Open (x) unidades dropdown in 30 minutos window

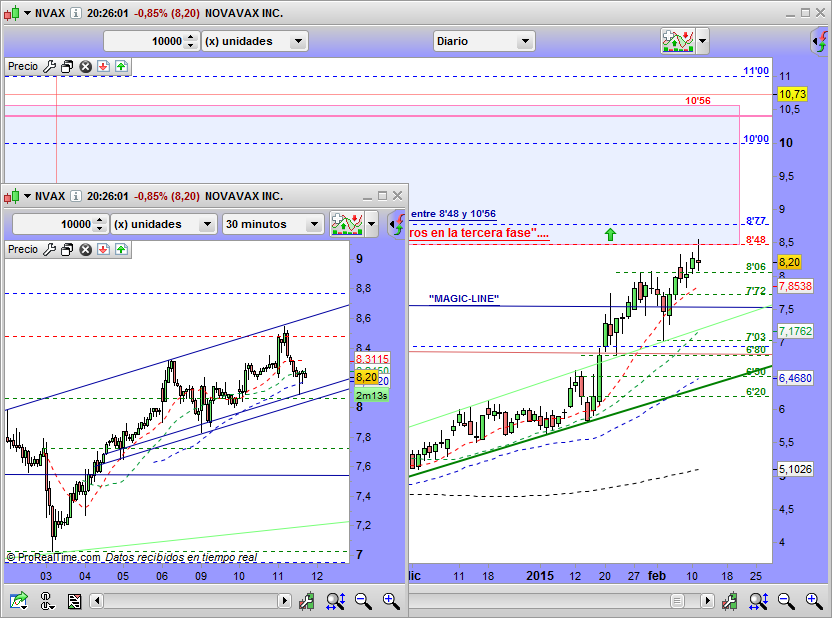click(163, 224)
